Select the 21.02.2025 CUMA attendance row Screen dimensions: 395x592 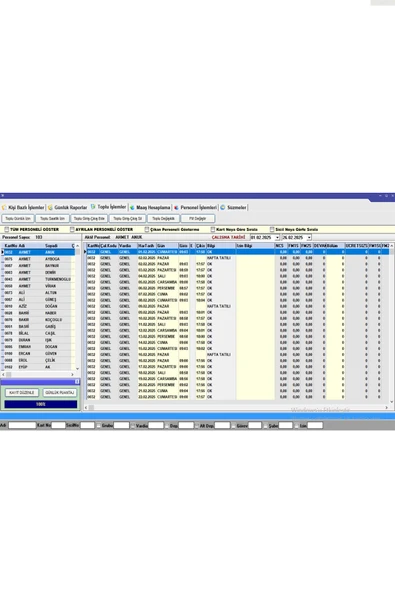(238, 391)
